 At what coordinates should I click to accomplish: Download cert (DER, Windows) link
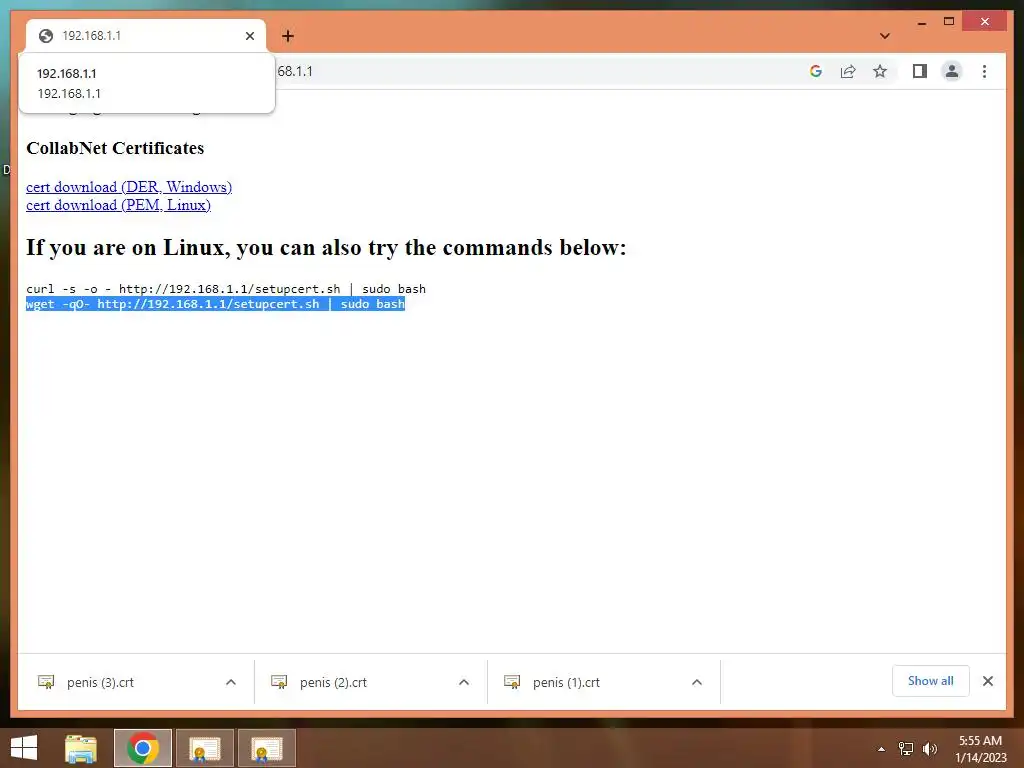coord(129,187)
